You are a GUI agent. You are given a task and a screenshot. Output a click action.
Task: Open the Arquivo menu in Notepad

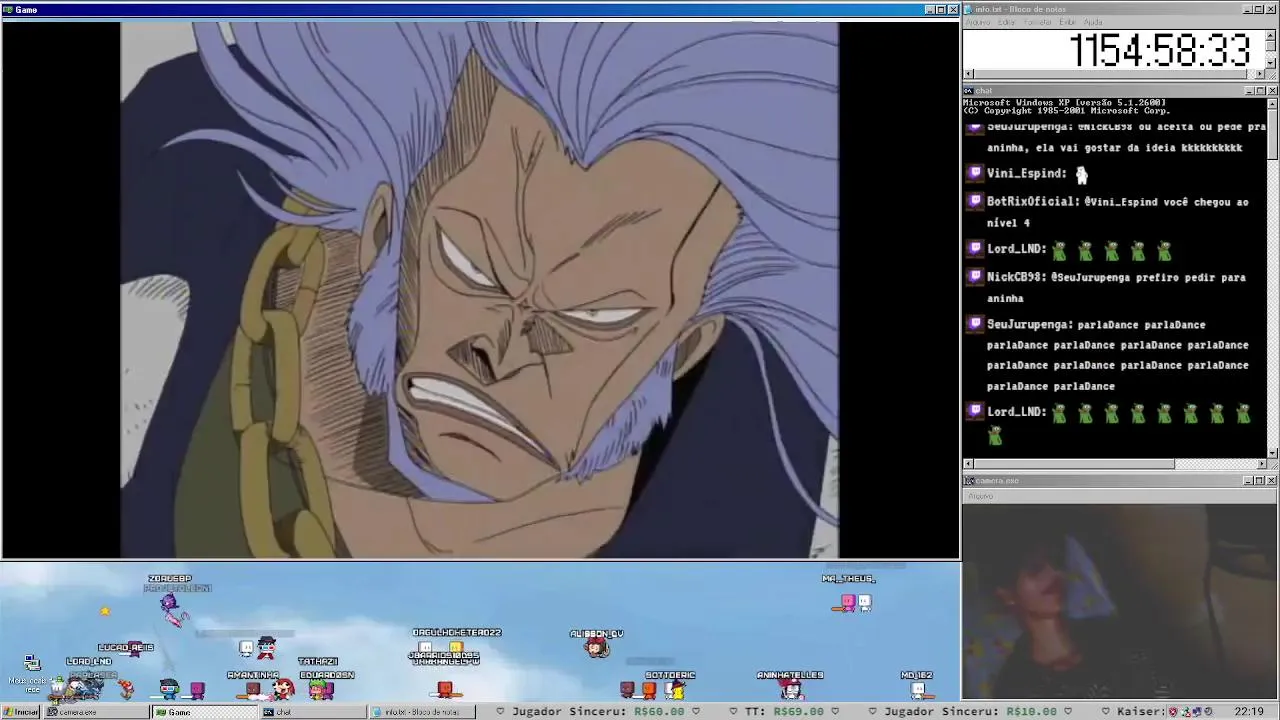point(977,22)
